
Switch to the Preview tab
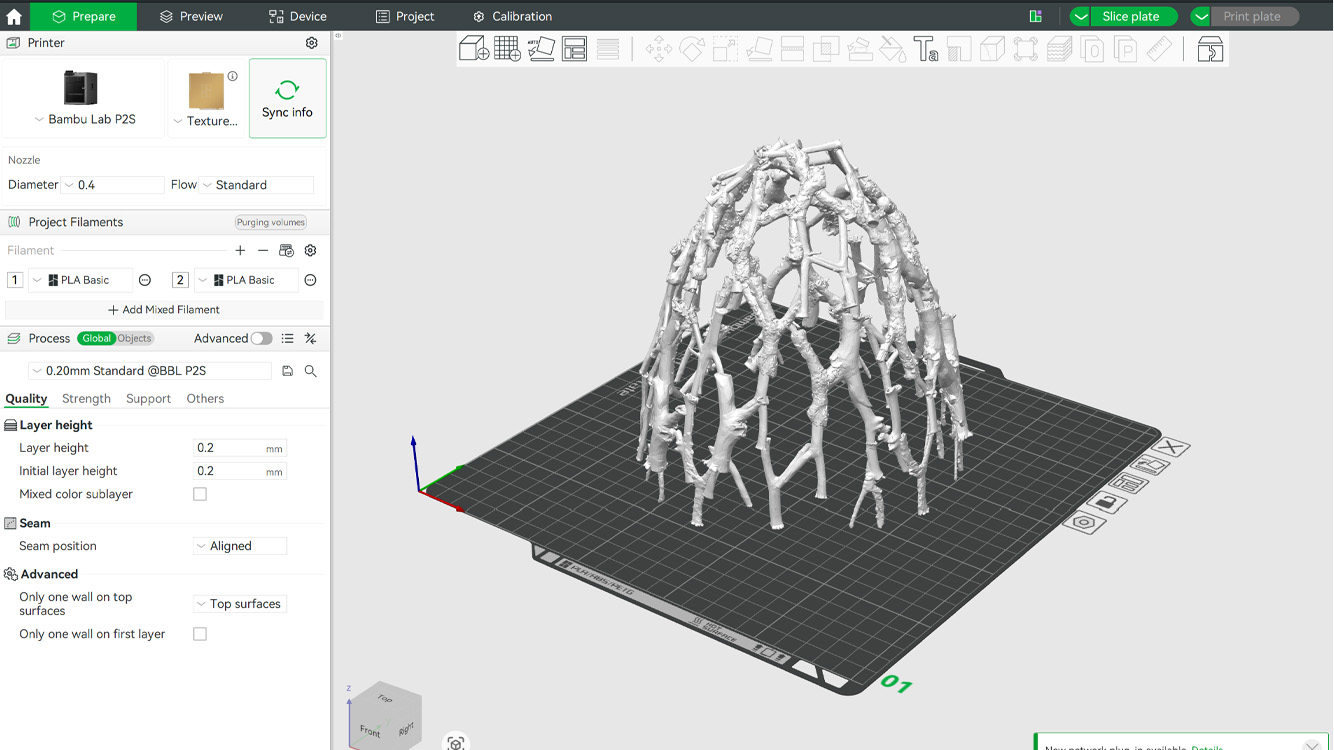pos(192,16)
